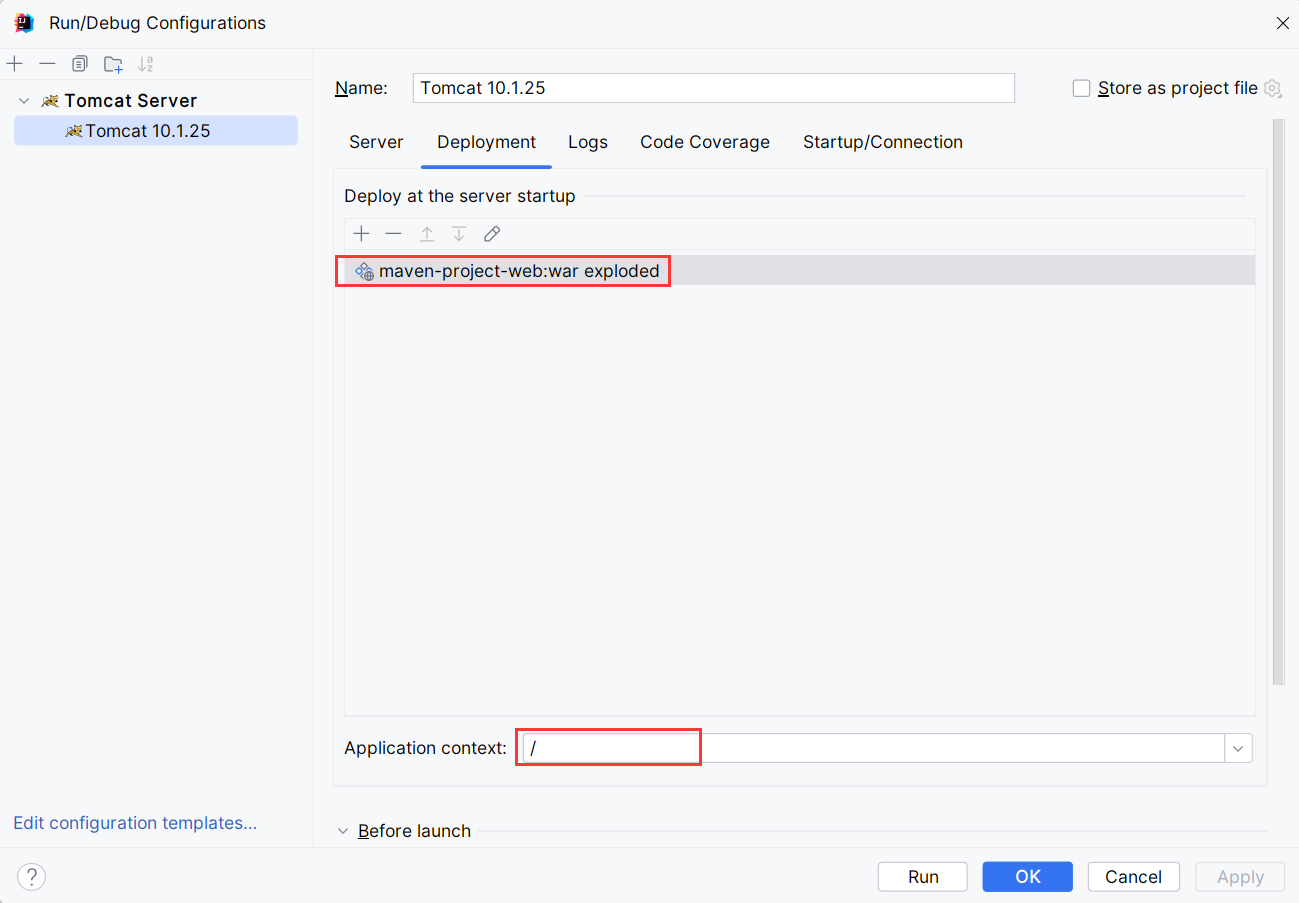Open Startup/Connection tab
1299x903 pixels.
pos(883,142)
